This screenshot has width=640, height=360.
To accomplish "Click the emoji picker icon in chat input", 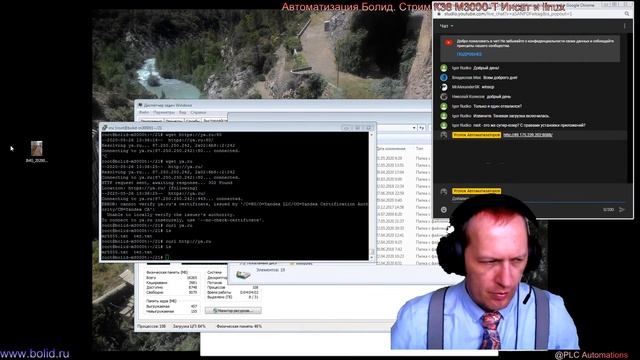I will 444,209.
